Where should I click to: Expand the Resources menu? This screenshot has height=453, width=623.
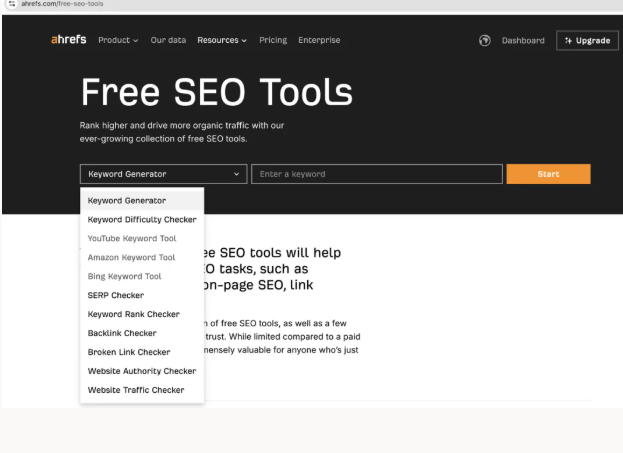[222, 40]
